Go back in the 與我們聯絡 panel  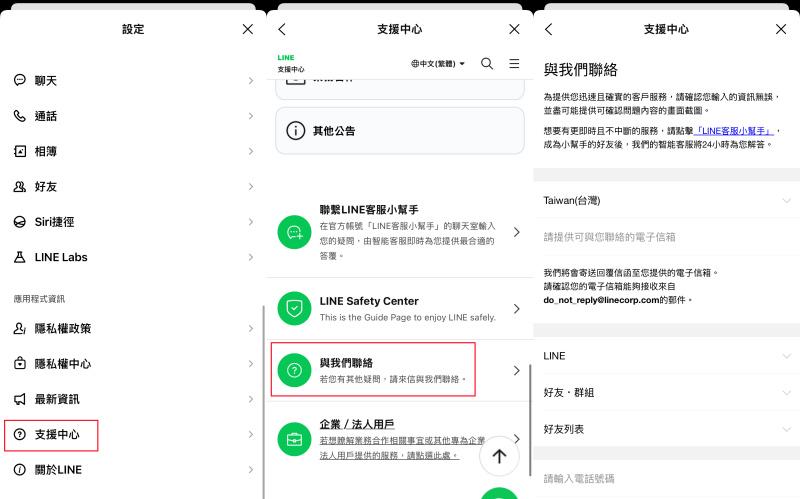point(549,29)
